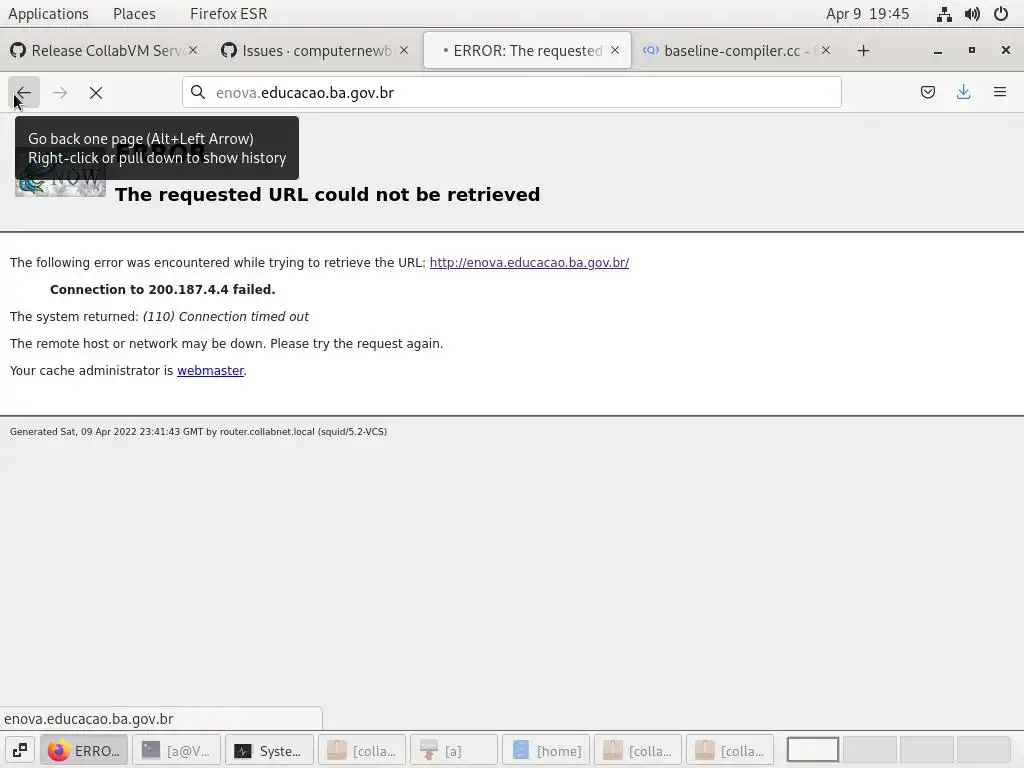The width and height of the screenshot is (1024, 768).
Task: Click the webmaster link
Action: click(210, 370)
